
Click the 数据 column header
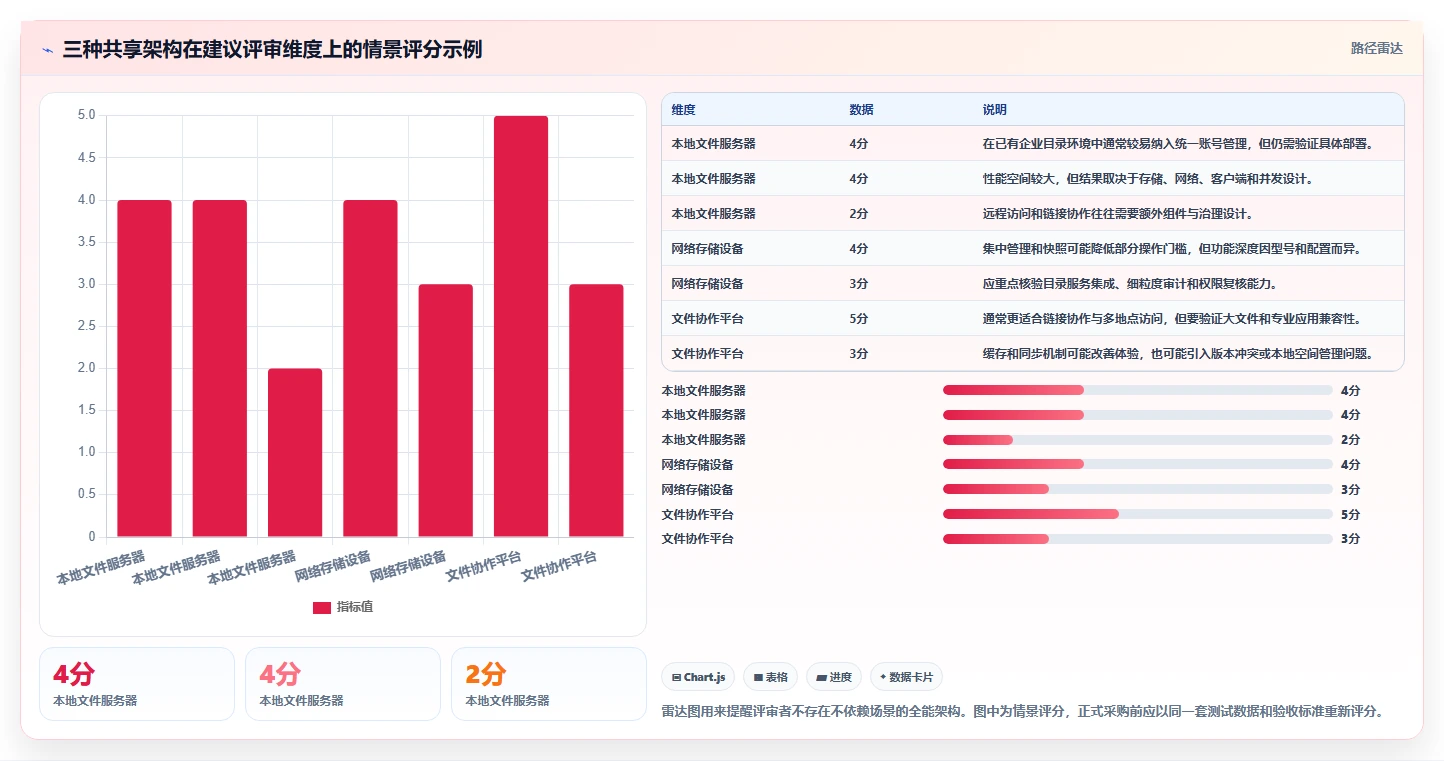[862, 110]
